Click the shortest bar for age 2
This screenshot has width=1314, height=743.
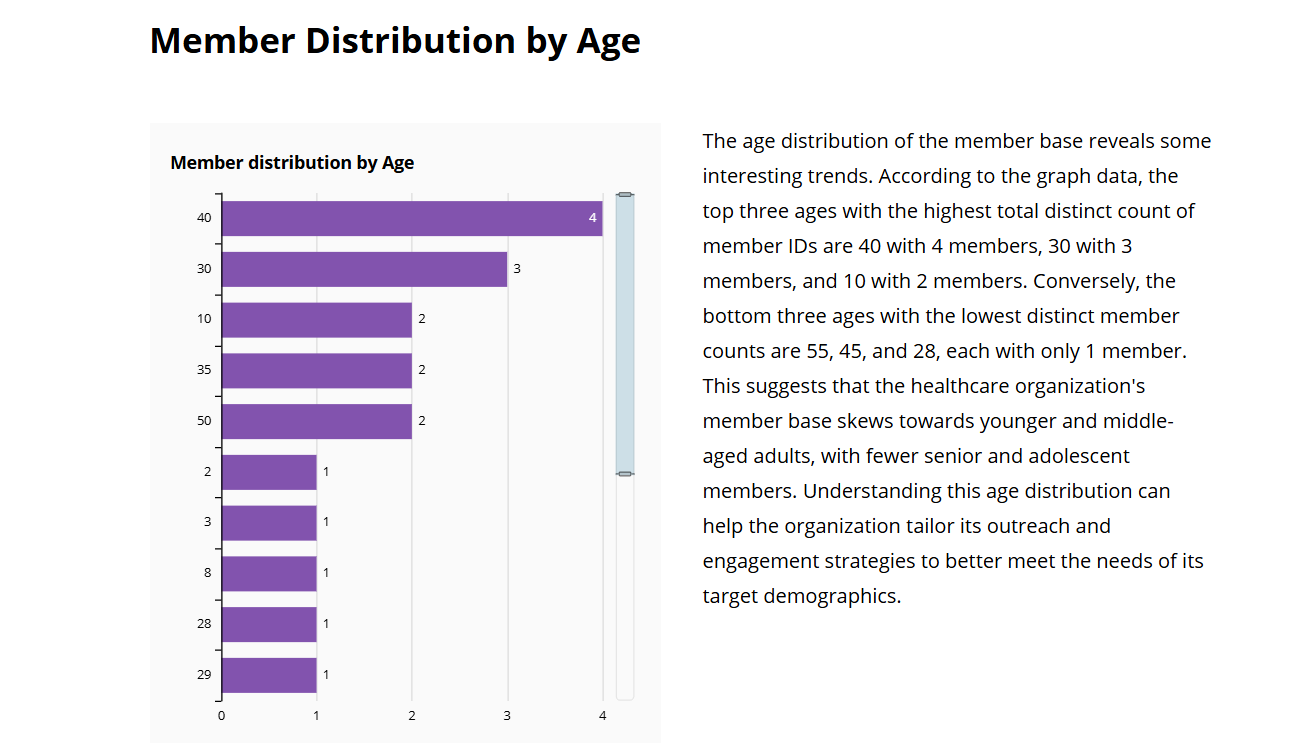(x=268, y=471)
